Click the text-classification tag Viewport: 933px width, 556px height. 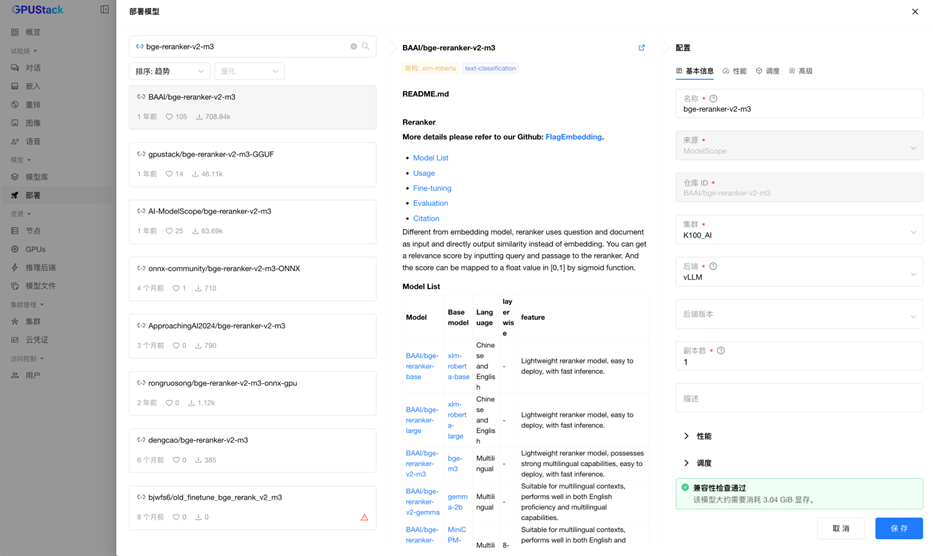[x=490, y=68]
